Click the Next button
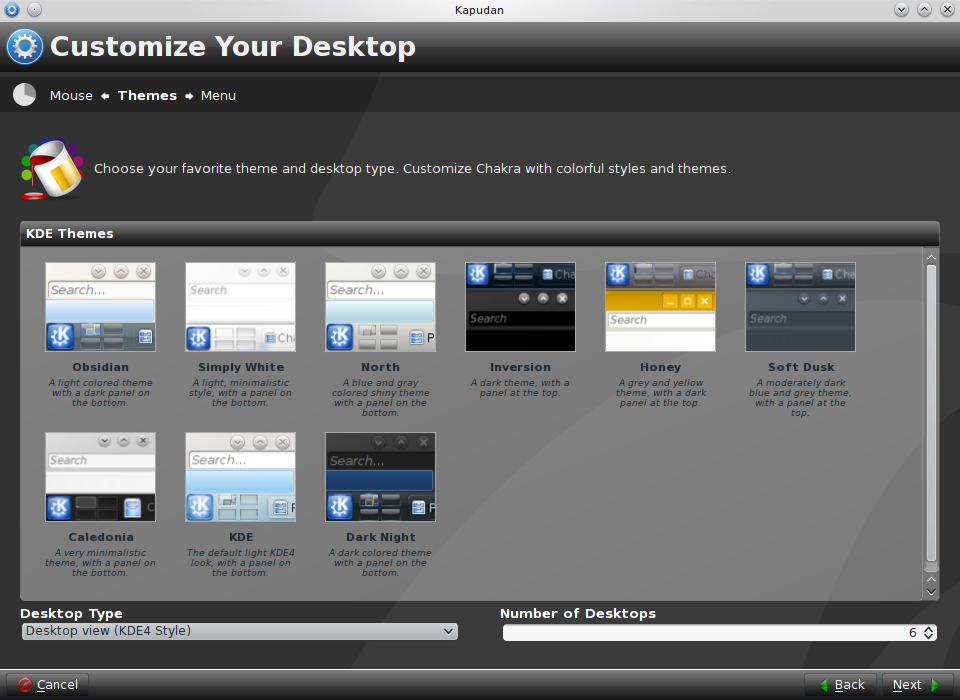 [917, 685]
